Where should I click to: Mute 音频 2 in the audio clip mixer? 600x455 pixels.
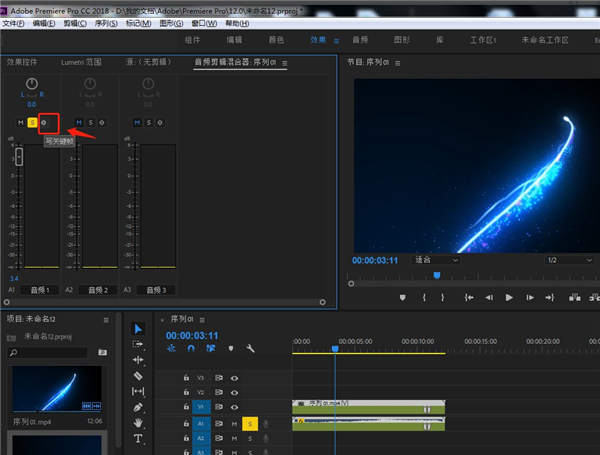point(77,123)
